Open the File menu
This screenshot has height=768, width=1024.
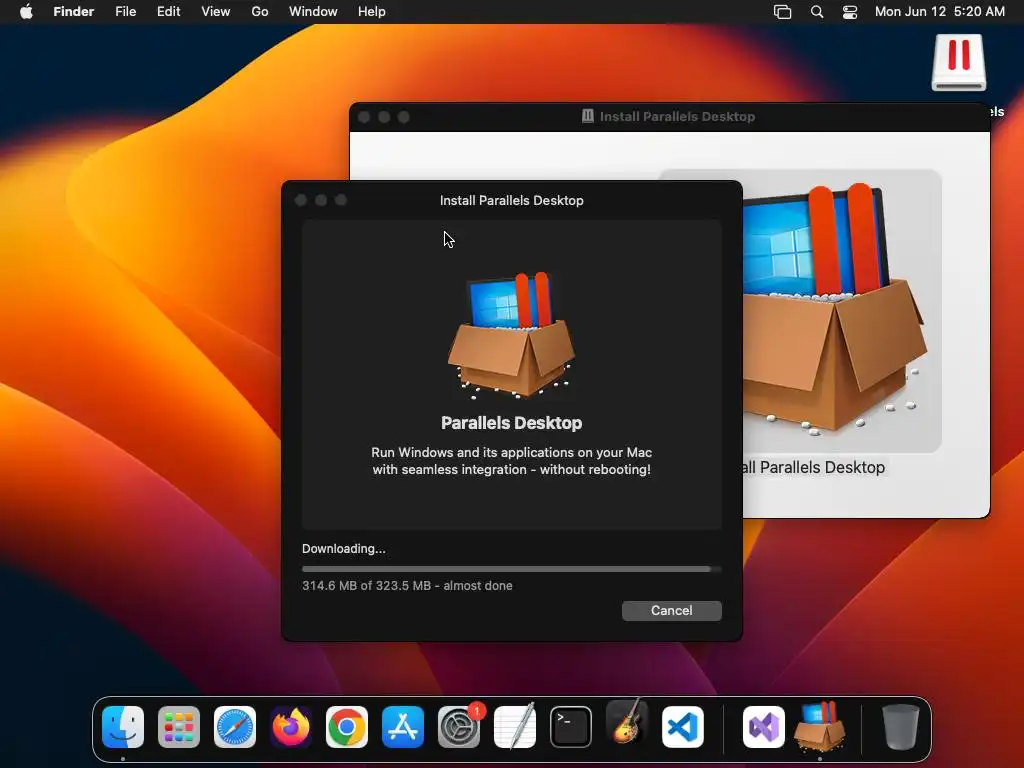125,12
